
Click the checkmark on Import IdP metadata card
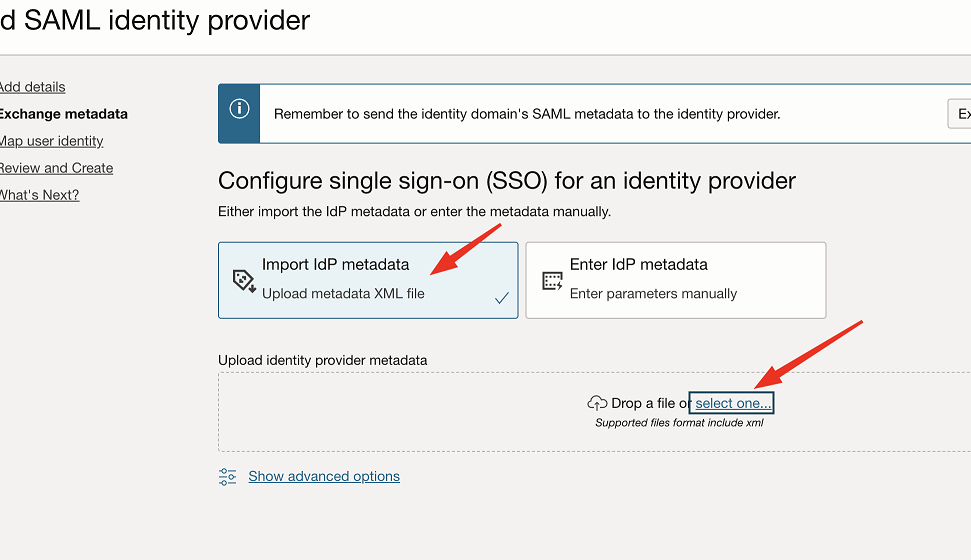pos(502,298)
